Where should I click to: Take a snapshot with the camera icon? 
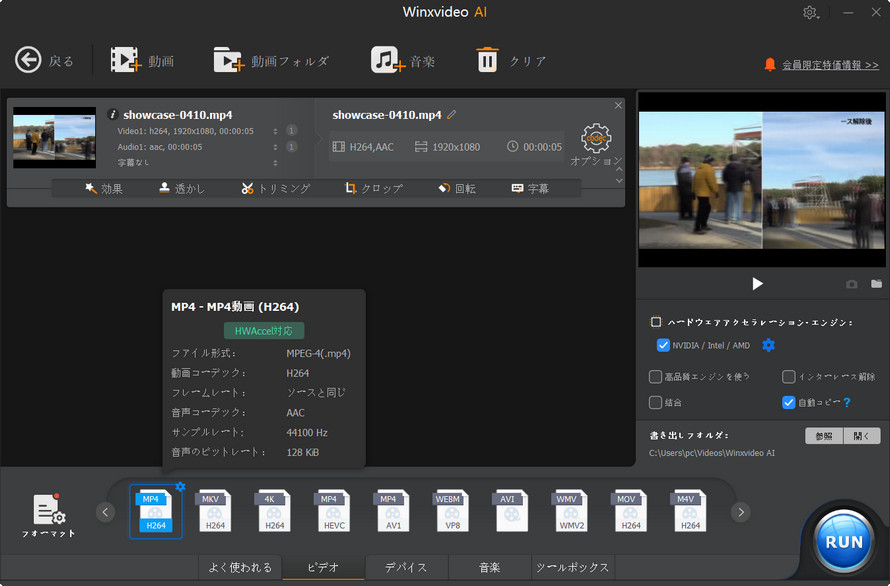tap(852, 284)
